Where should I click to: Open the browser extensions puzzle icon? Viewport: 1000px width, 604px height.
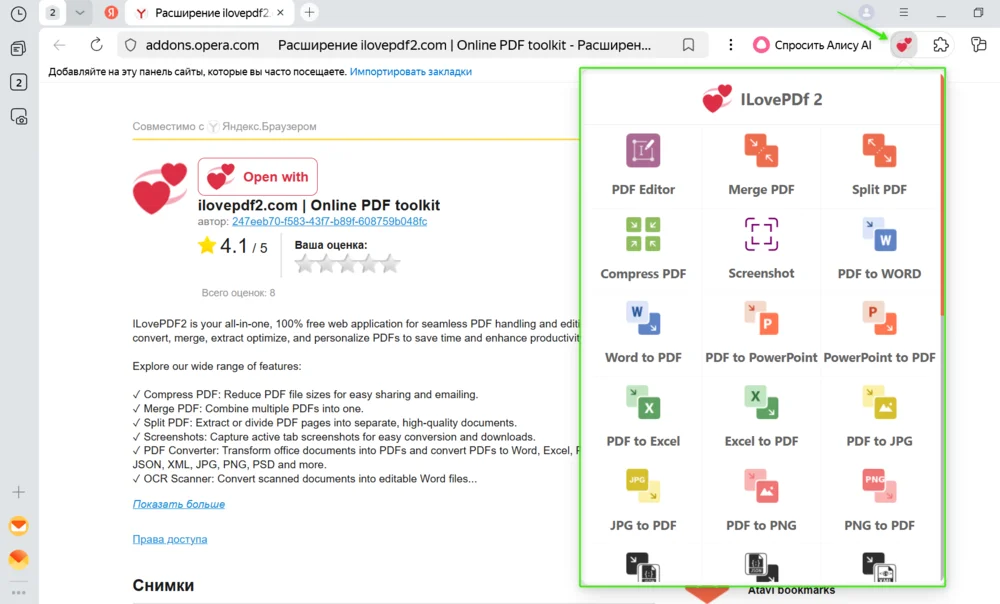[x=941, y=45]
